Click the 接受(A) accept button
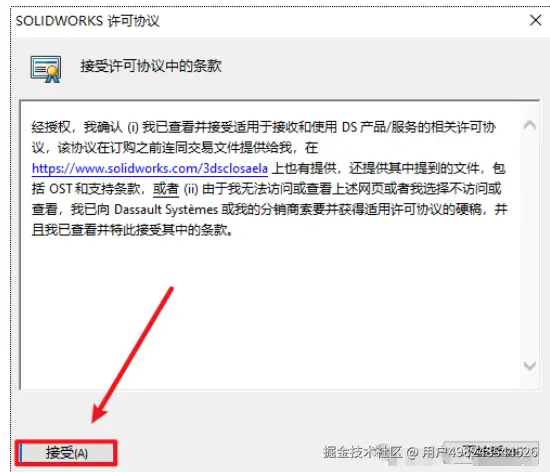550x472 pixels. click(x=66, y=453)
